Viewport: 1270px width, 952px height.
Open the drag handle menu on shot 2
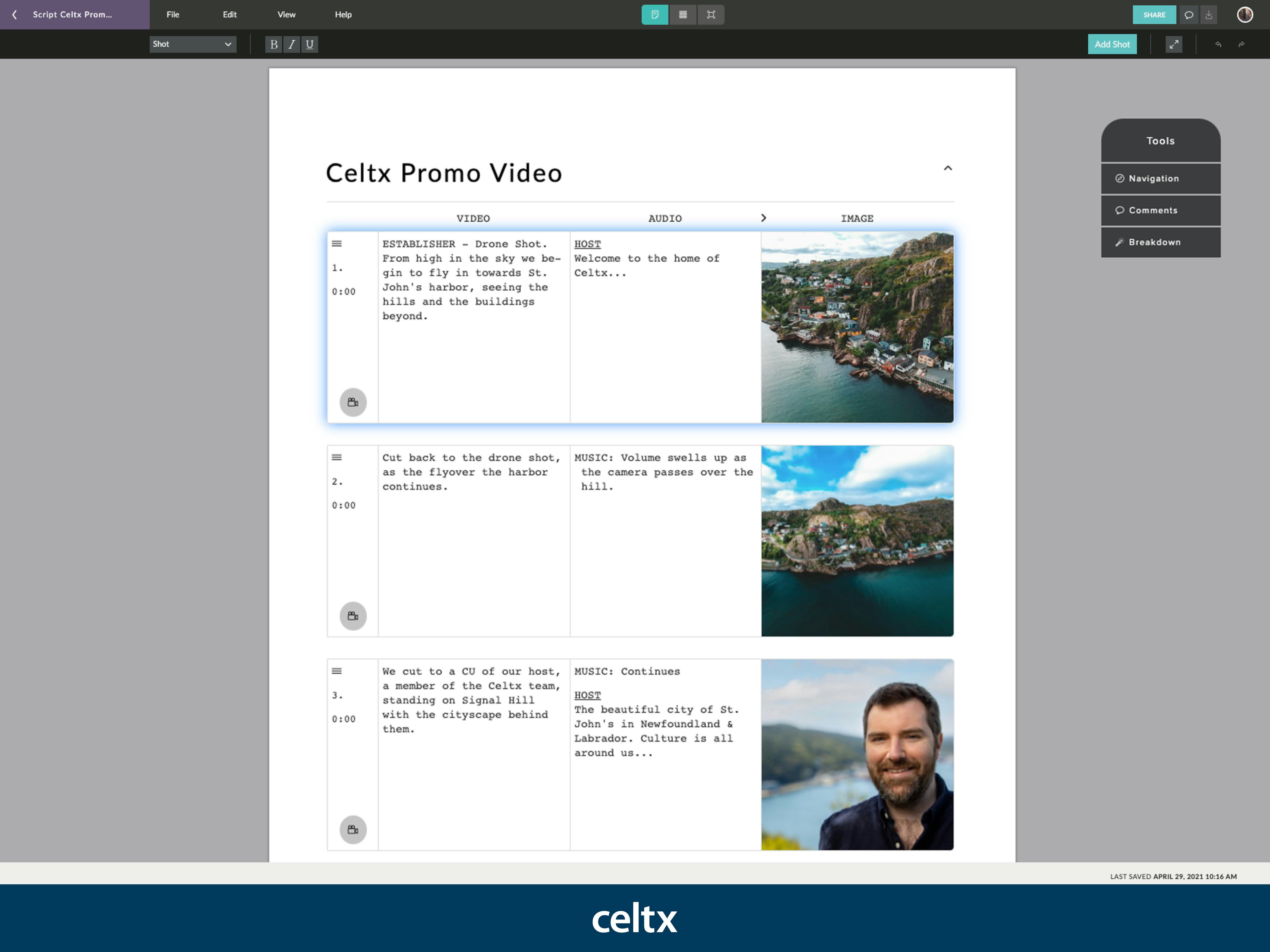pos(337,458)
